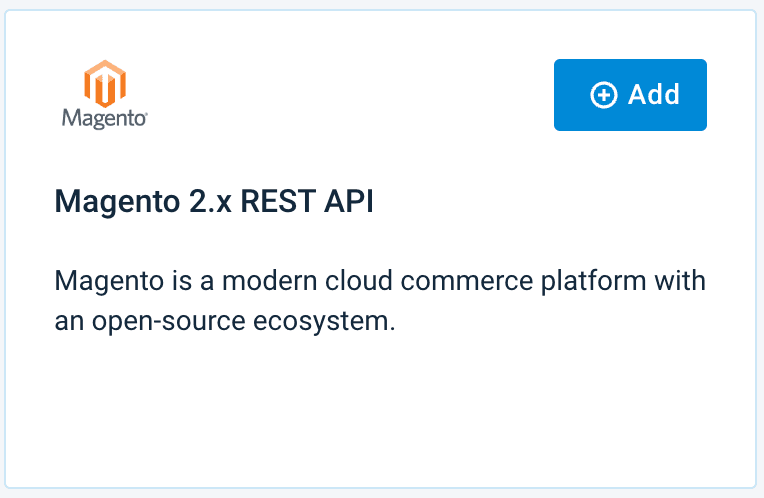
Task: Click the word "with" ending the first description line
Action: 680,280
